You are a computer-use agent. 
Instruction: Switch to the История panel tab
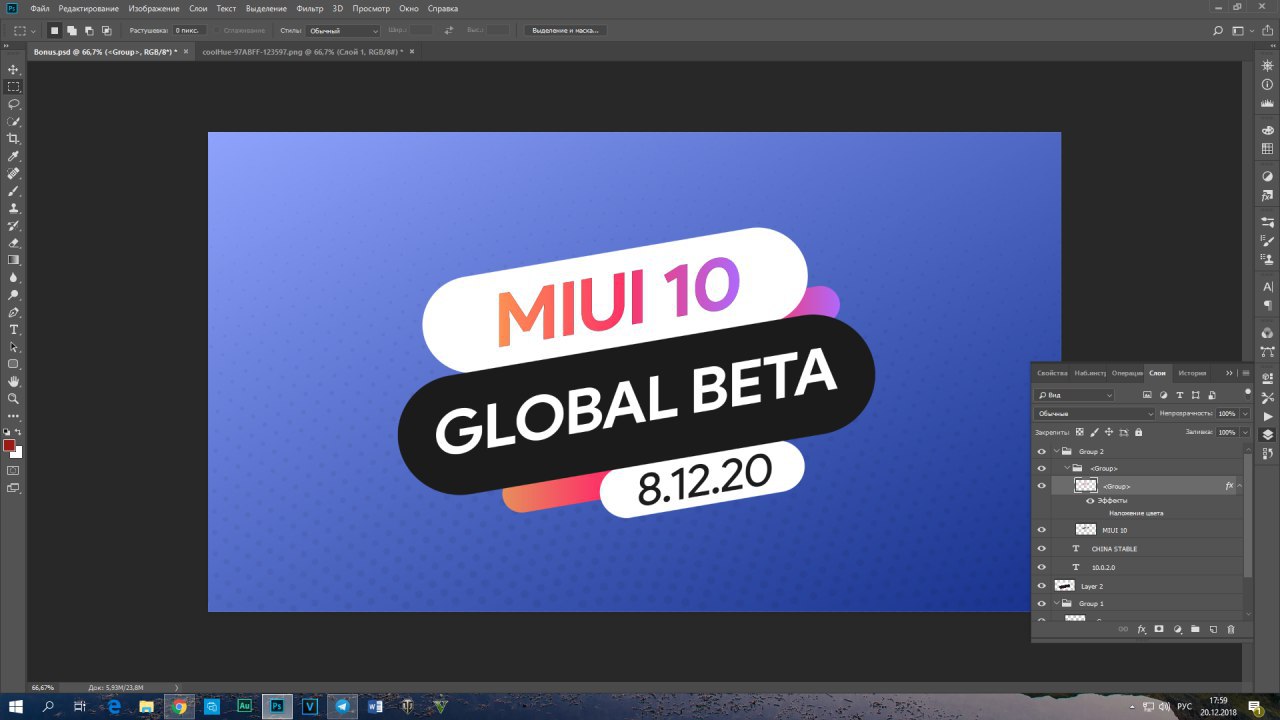[x=1192, y=373]
